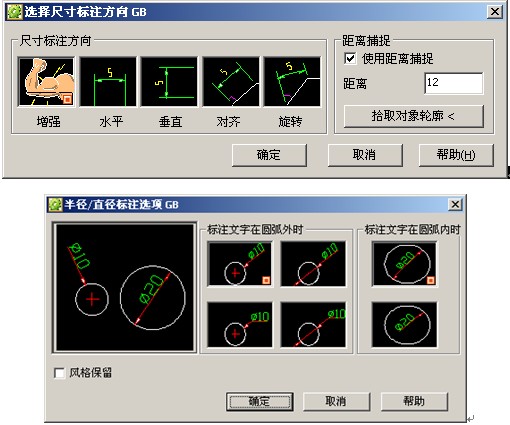
Task: Choose the 旋转 rotated dimension icon
Action: point(292,82)
